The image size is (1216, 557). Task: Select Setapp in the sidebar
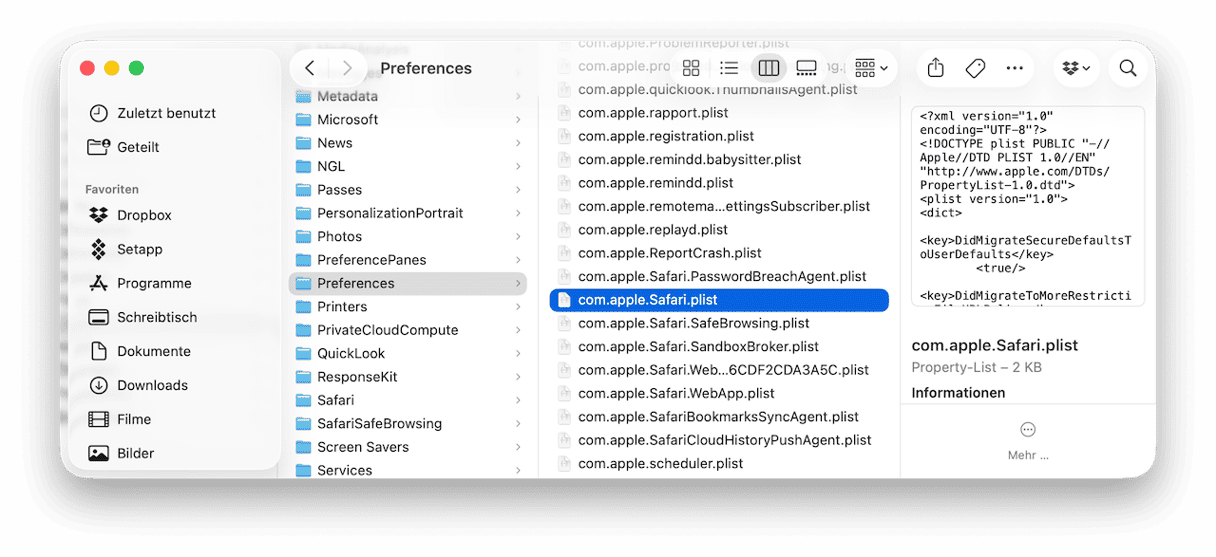(125, 249)
